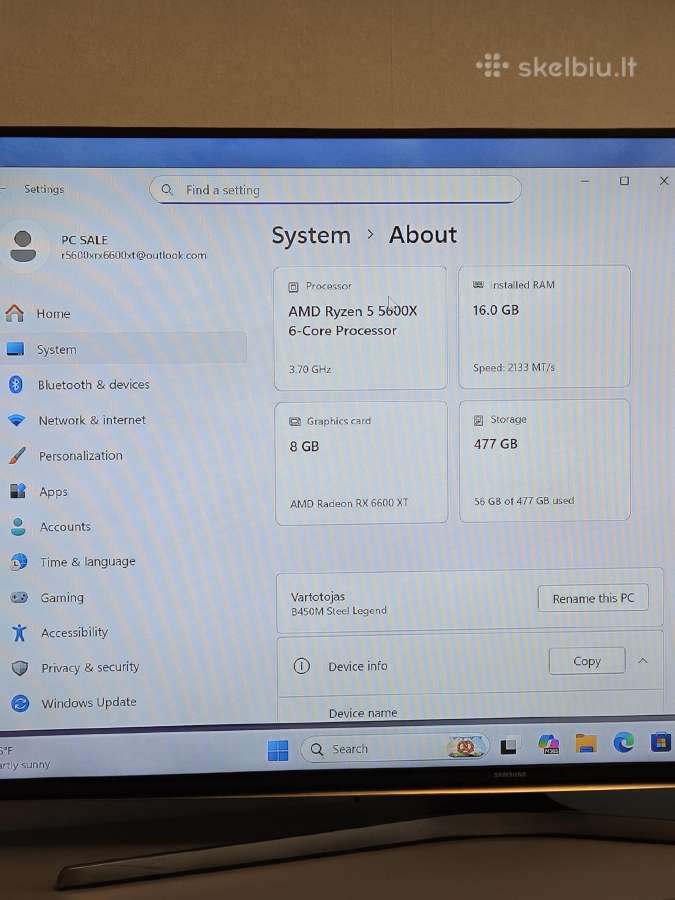Click the Home sidebar house icon
Image resolution: width=675 pixels, height=900 pixels.
pyautogui.click(x=15, y=313)
